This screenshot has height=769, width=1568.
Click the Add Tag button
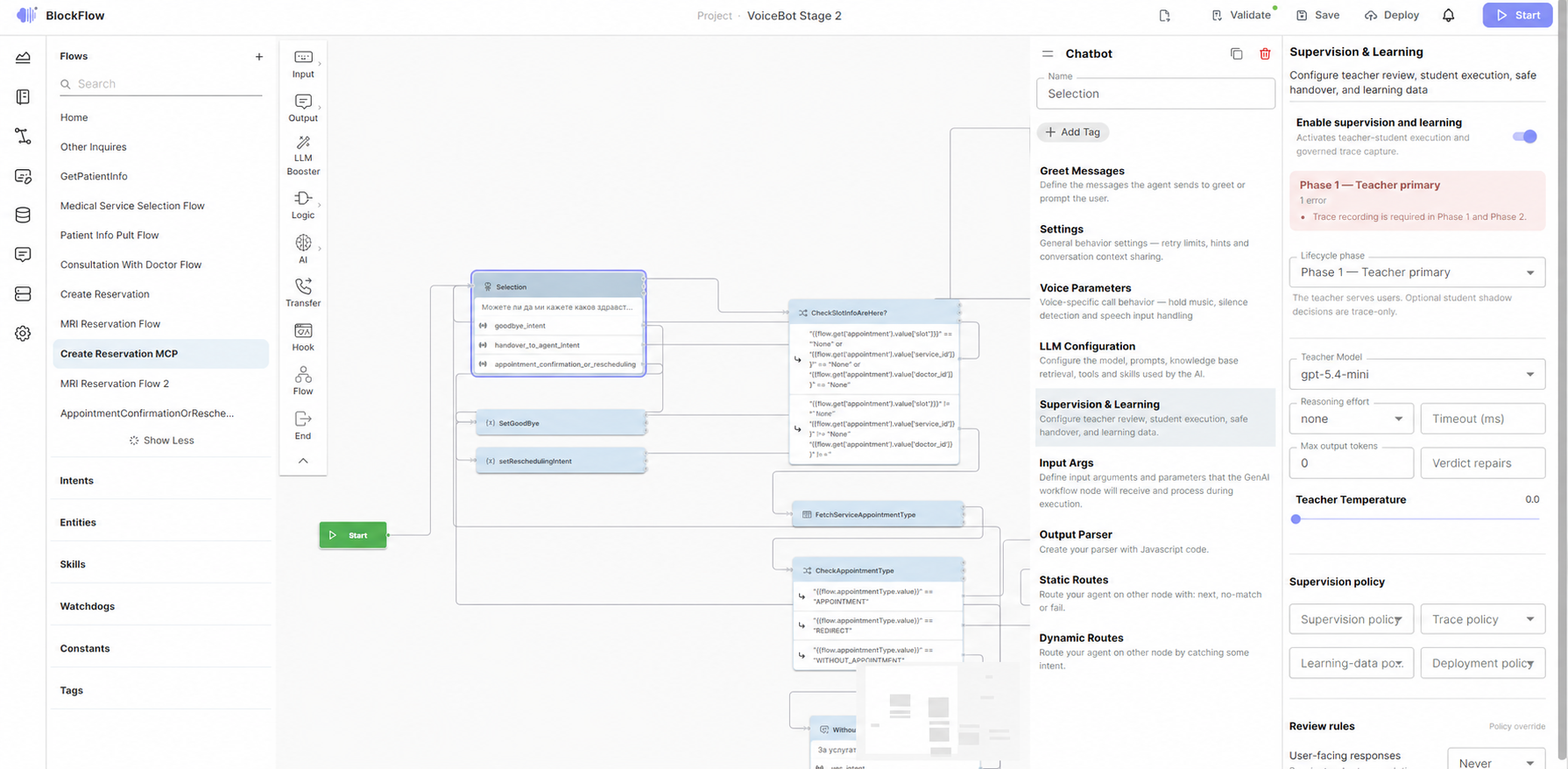1073,132
